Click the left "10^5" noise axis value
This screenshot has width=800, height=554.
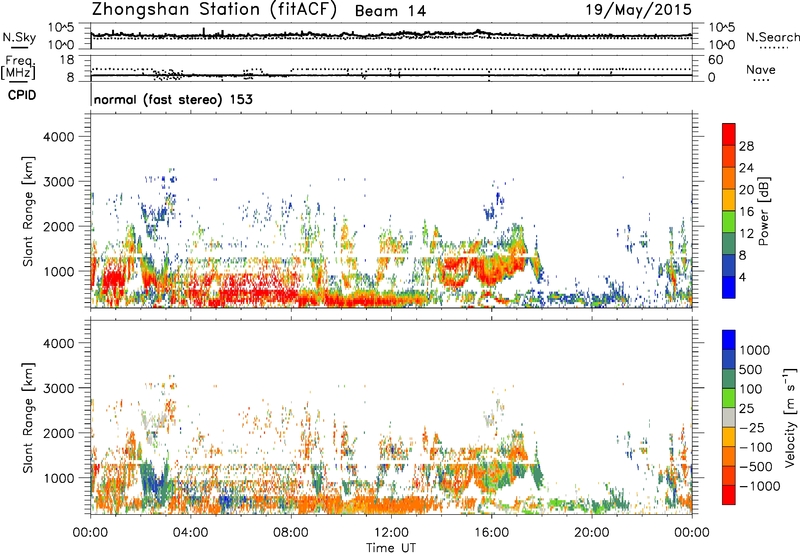61,28
